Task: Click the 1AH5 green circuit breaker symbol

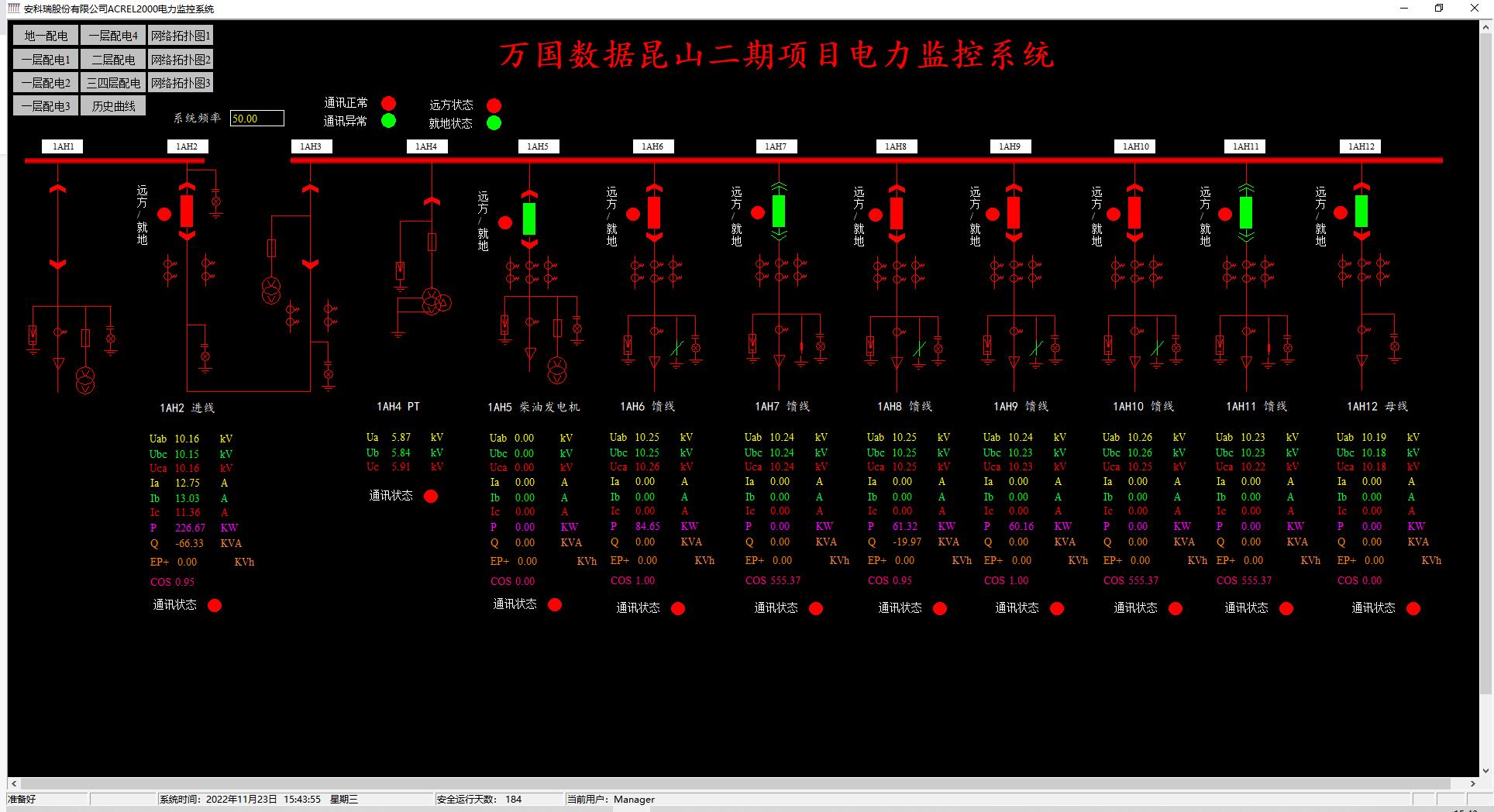Action: [x=529, y=218]
